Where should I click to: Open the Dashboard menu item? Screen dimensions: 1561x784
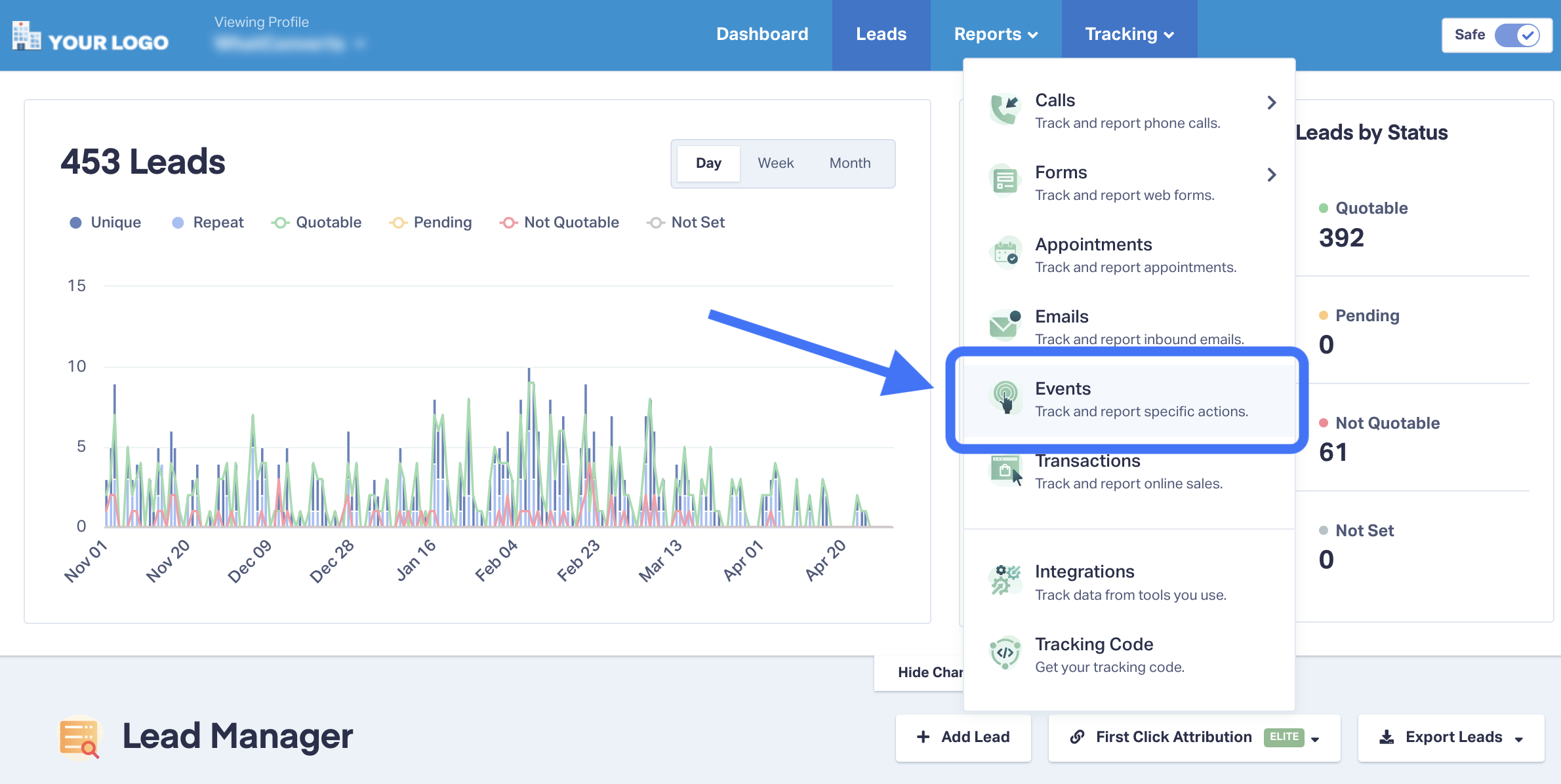coord(762,34)
